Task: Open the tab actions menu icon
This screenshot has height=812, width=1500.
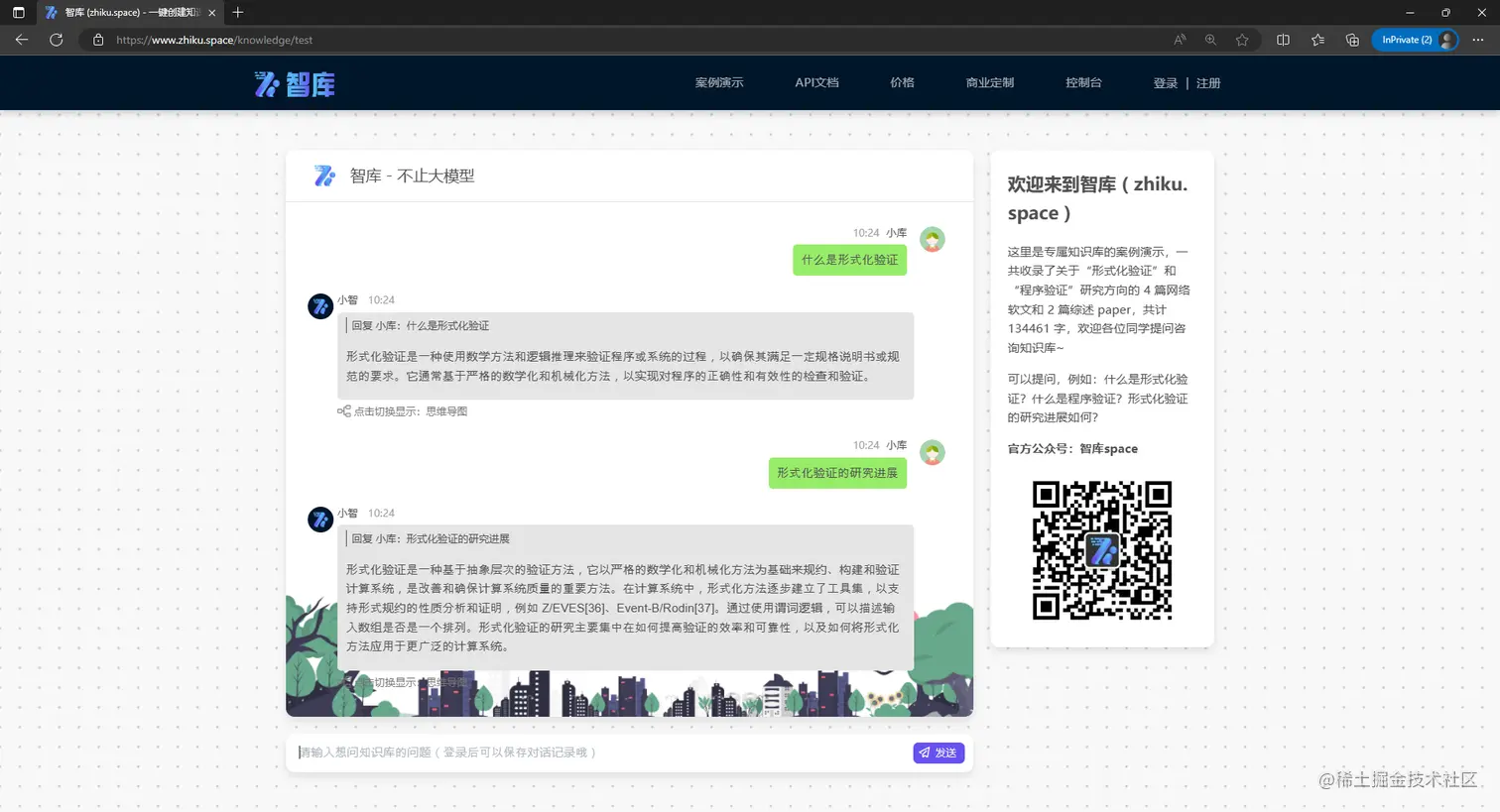Action: pos(19,13)
